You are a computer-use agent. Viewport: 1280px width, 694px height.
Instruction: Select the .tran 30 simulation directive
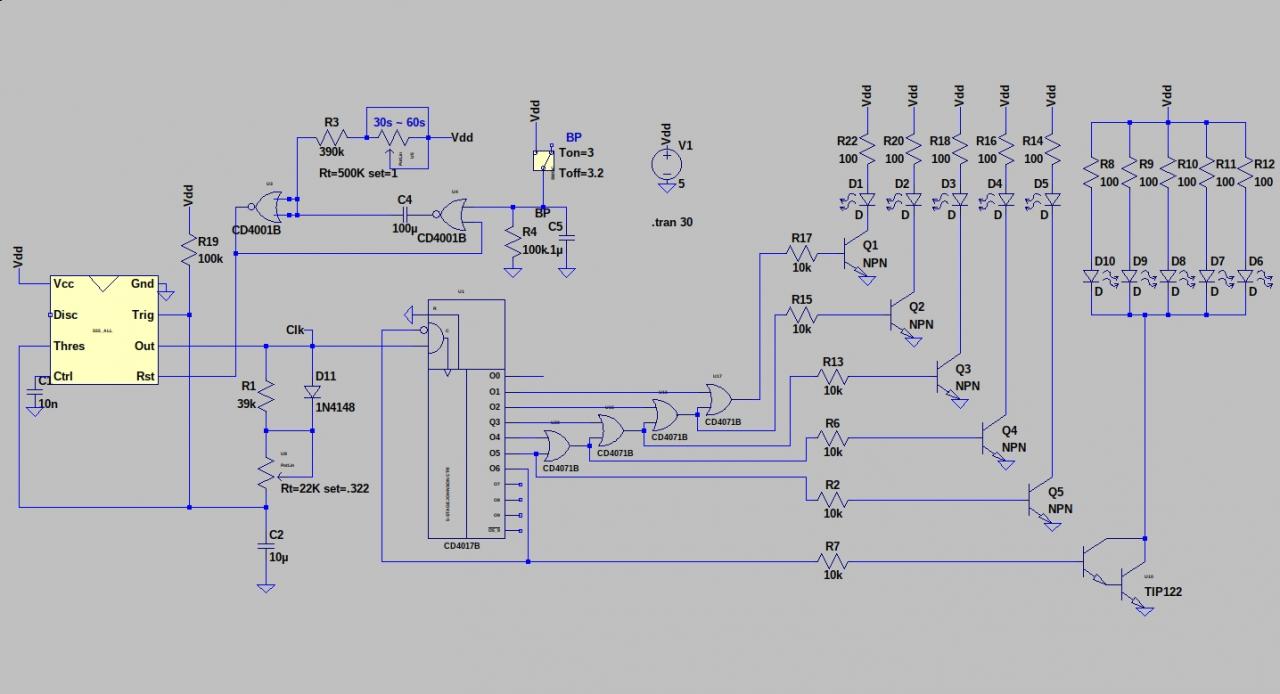(671, 222)
